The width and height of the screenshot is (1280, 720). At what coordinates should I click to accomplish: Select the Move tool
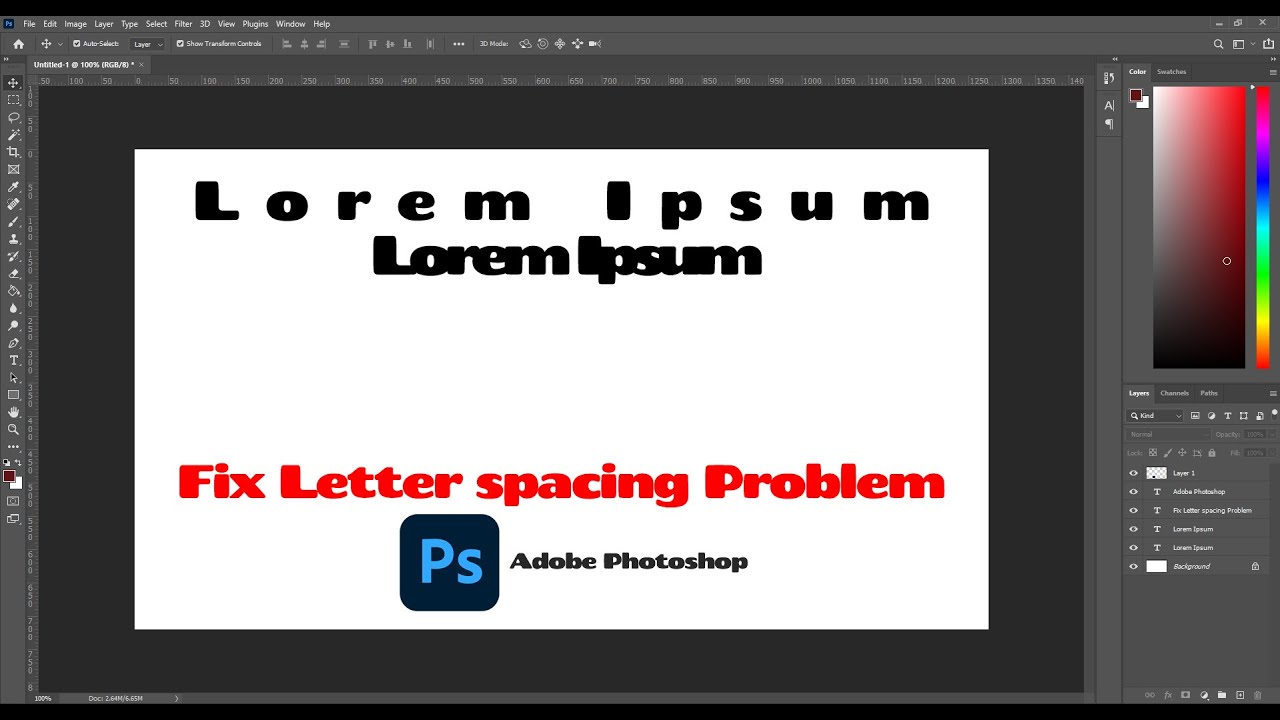pos(14,83)
